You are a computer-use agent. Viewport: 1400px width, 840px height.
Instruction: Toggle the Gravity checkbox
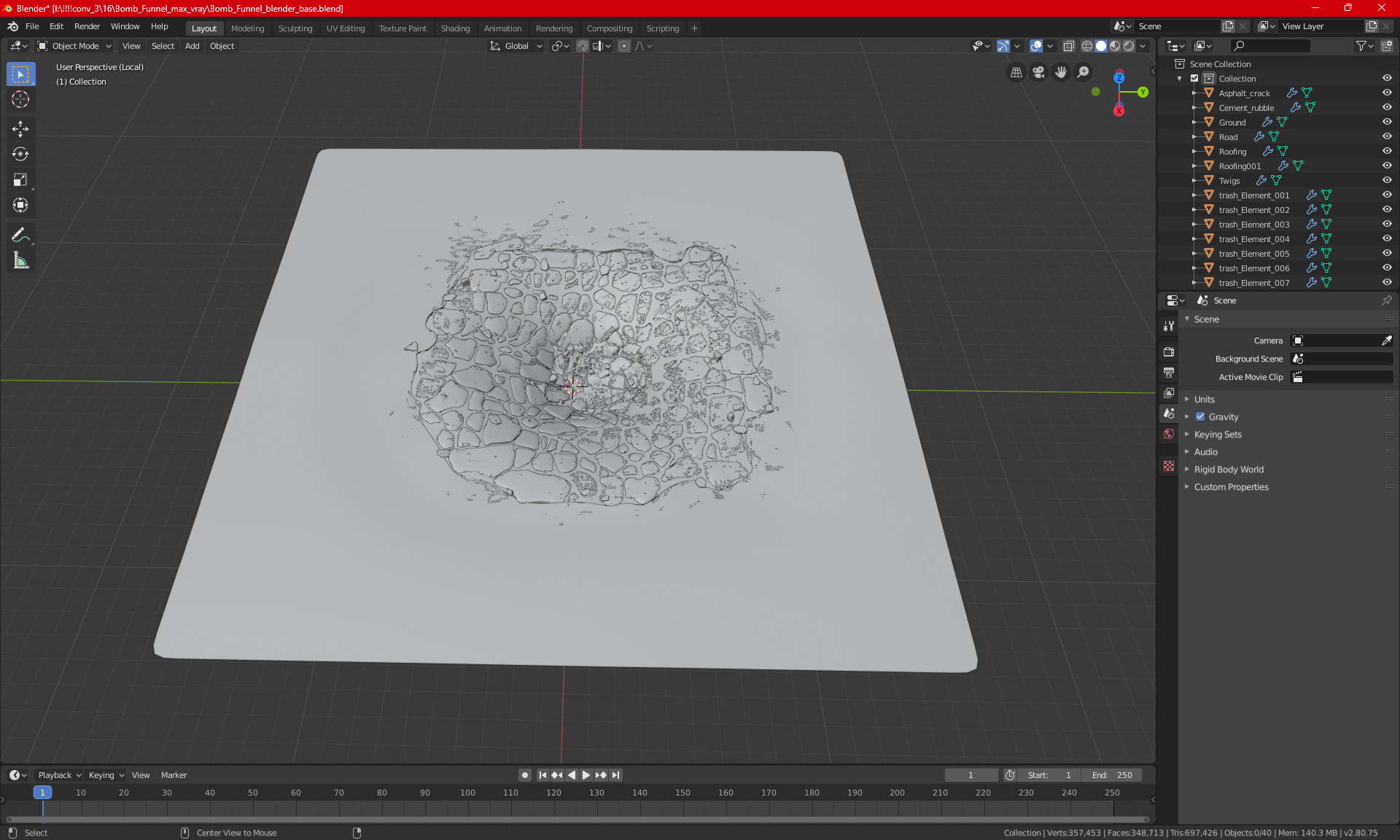pos(1200,417)
